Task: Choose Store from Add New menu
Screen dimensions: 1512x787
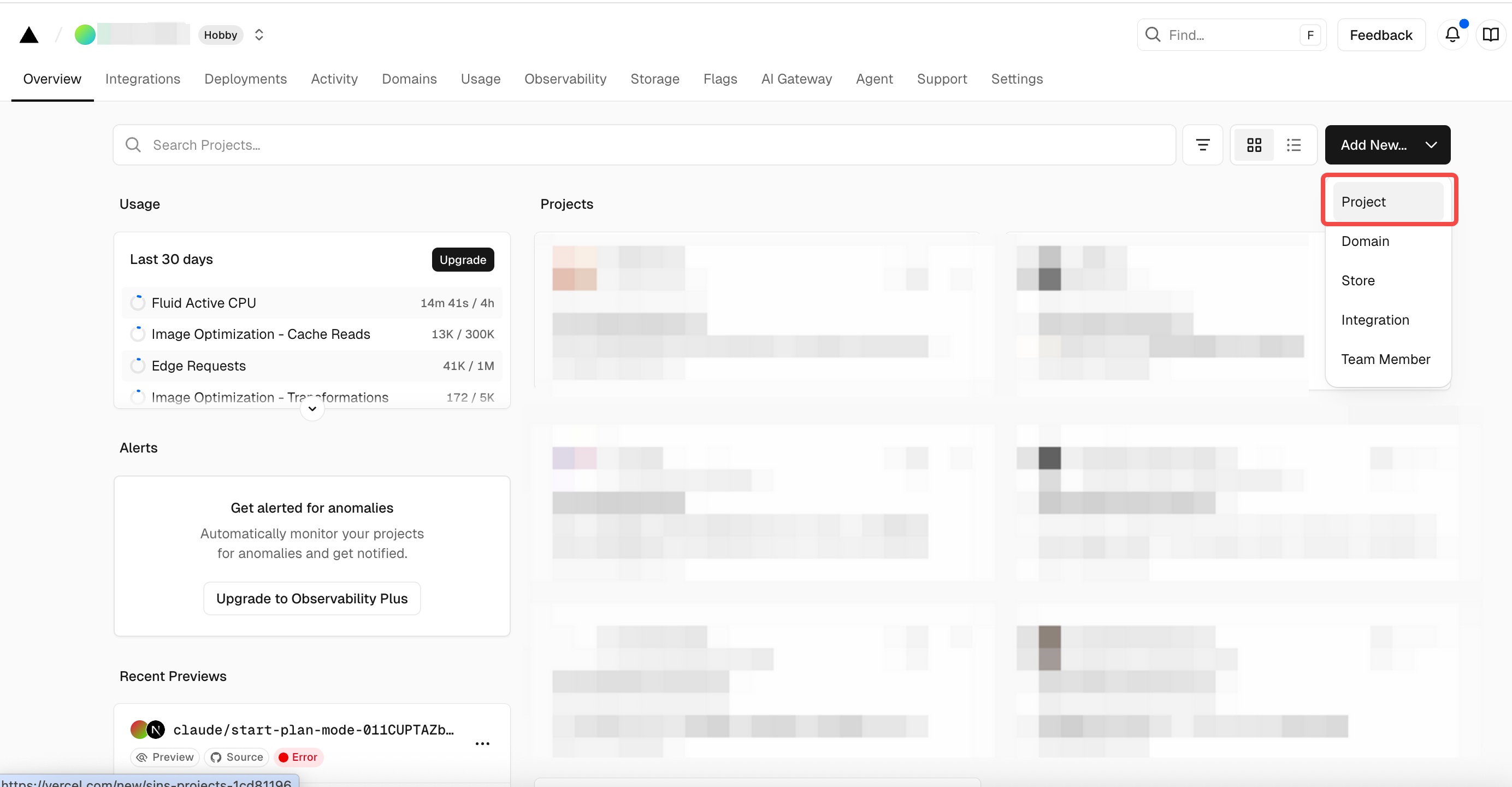Action: tap(1387, 280)
